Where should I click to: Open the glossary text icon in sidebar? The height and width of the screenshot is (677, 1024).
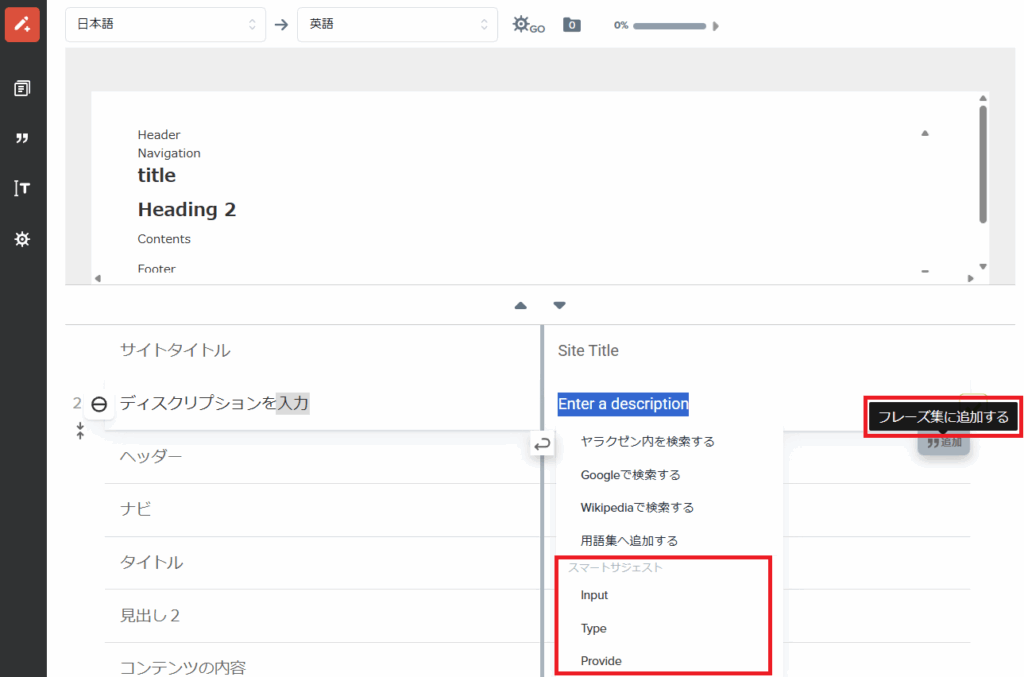click(22, 188)
